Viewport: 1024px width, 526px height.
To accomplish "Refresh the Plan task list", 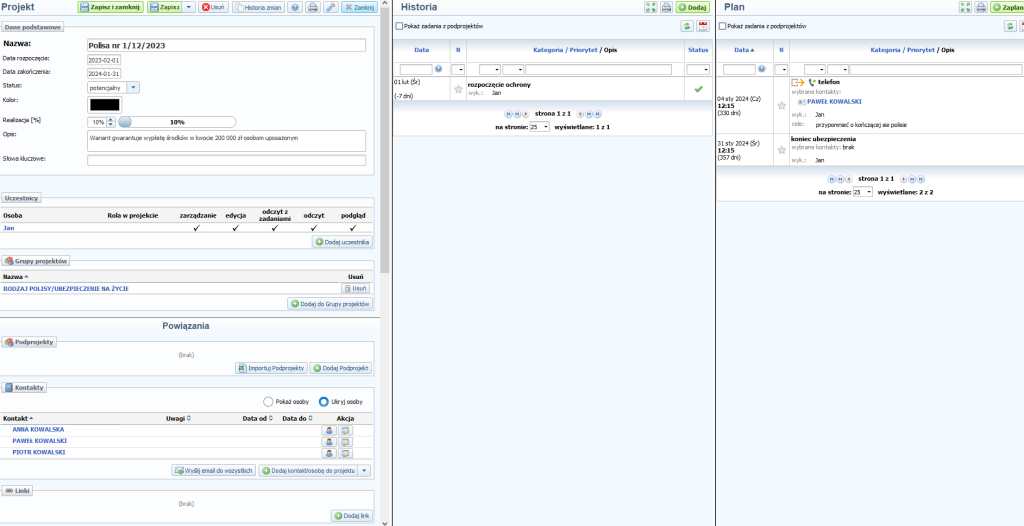I will pyautogui.click(x=1010, y=26).
